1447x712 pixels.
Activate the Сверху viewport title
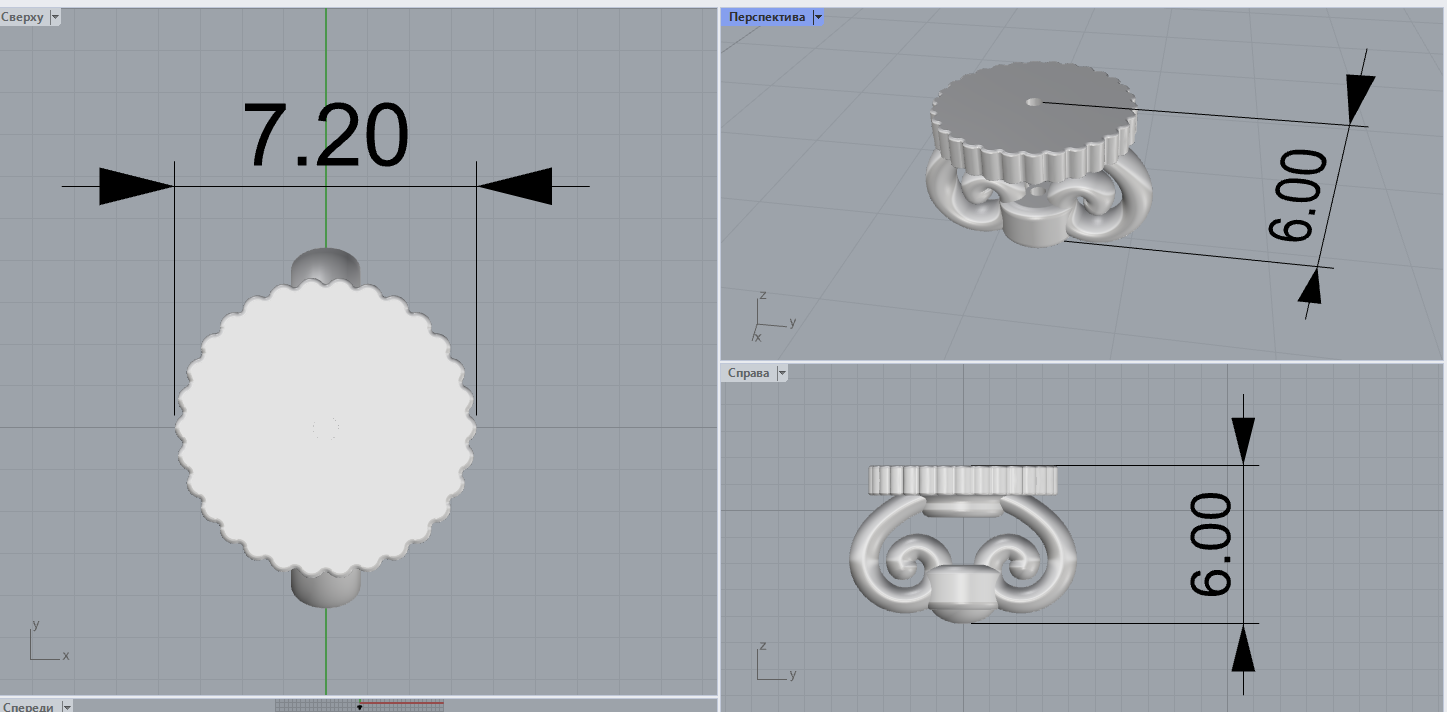[x=23, y=17]
